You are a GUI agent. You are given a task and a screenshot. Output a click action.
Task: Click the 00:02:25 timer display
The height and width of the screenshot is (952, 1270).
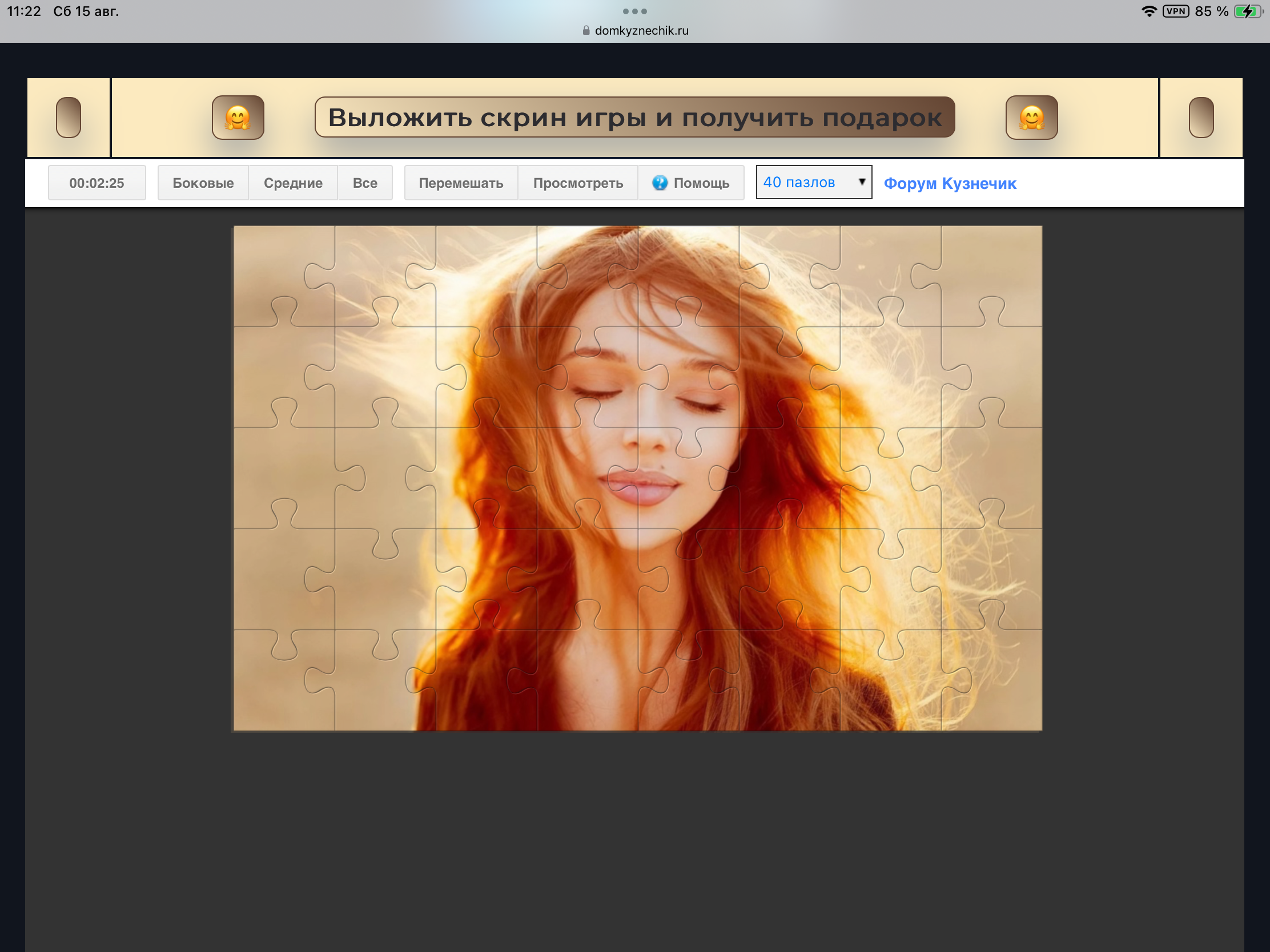[97, 183]
